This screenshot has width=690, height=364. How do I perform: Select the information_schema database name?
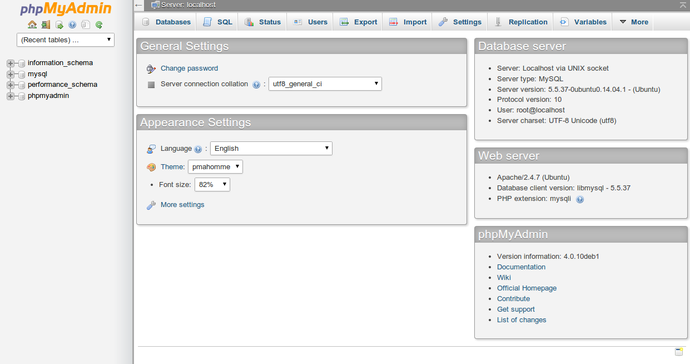(60, 63)
